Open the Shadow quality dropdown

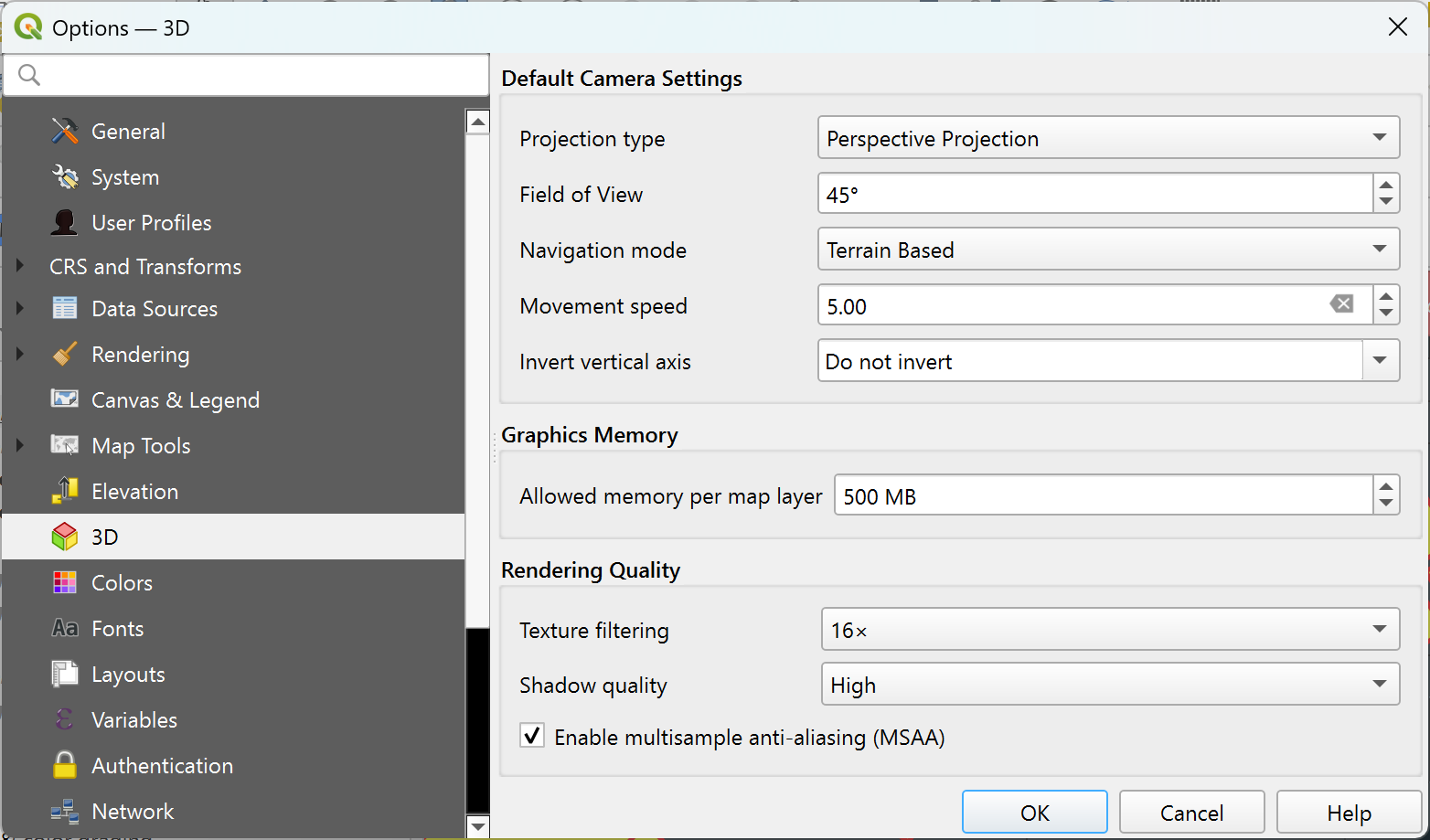(1110, 685)
